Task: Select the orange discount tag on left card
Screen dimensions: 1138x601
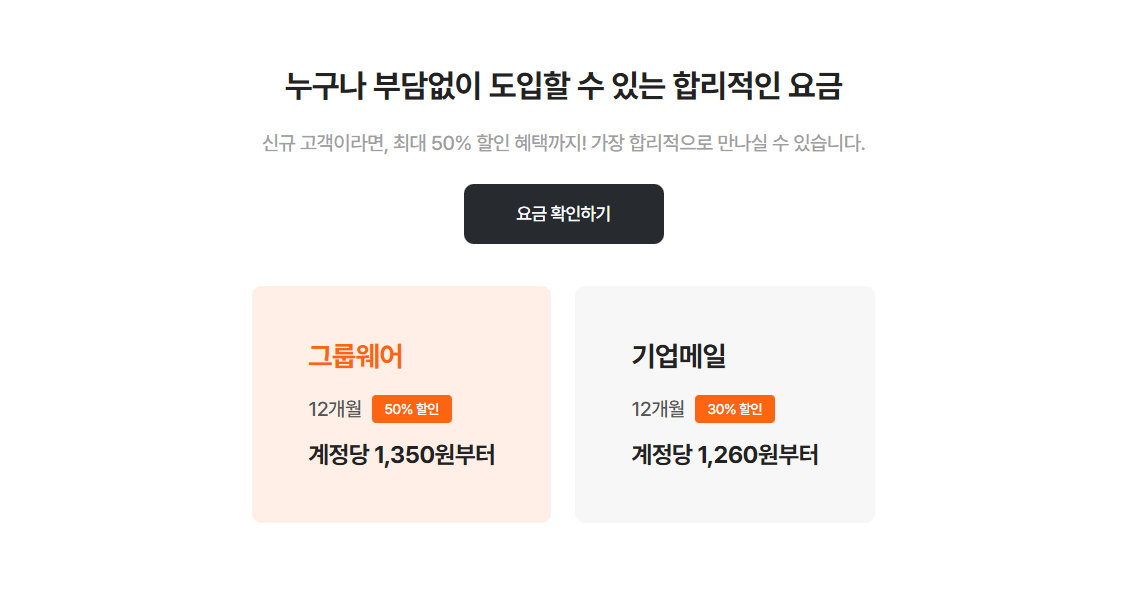Action: click(x=413, y=408)
